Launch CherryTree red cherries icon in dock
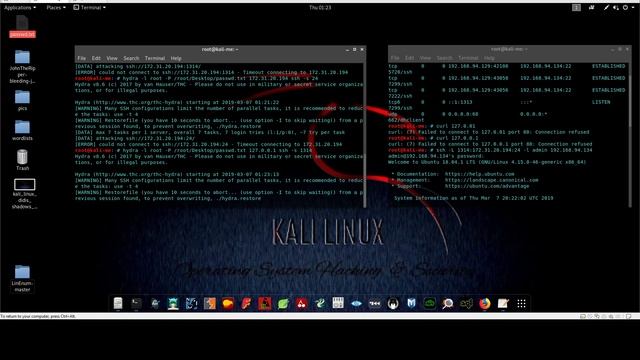The image size is (640, 360). tap(301, 303)
